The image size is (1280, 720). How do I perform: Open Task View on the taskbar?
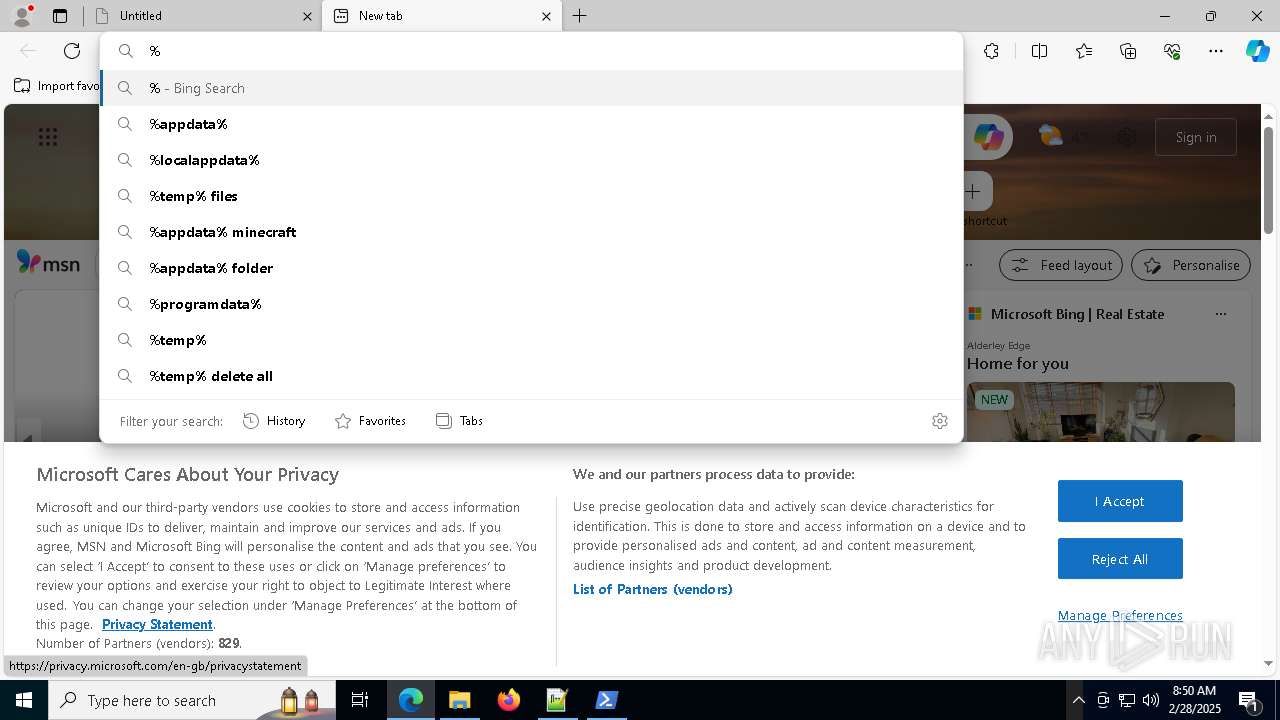coord(360,700)
